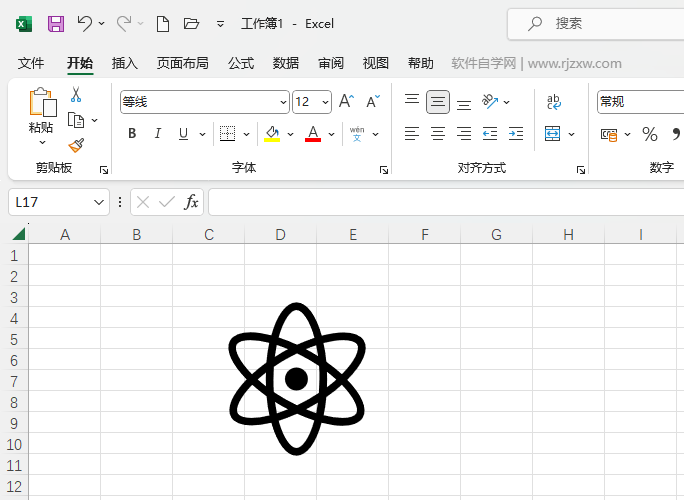
Task: Create a new blank workbook
Action: pos(163,24)
